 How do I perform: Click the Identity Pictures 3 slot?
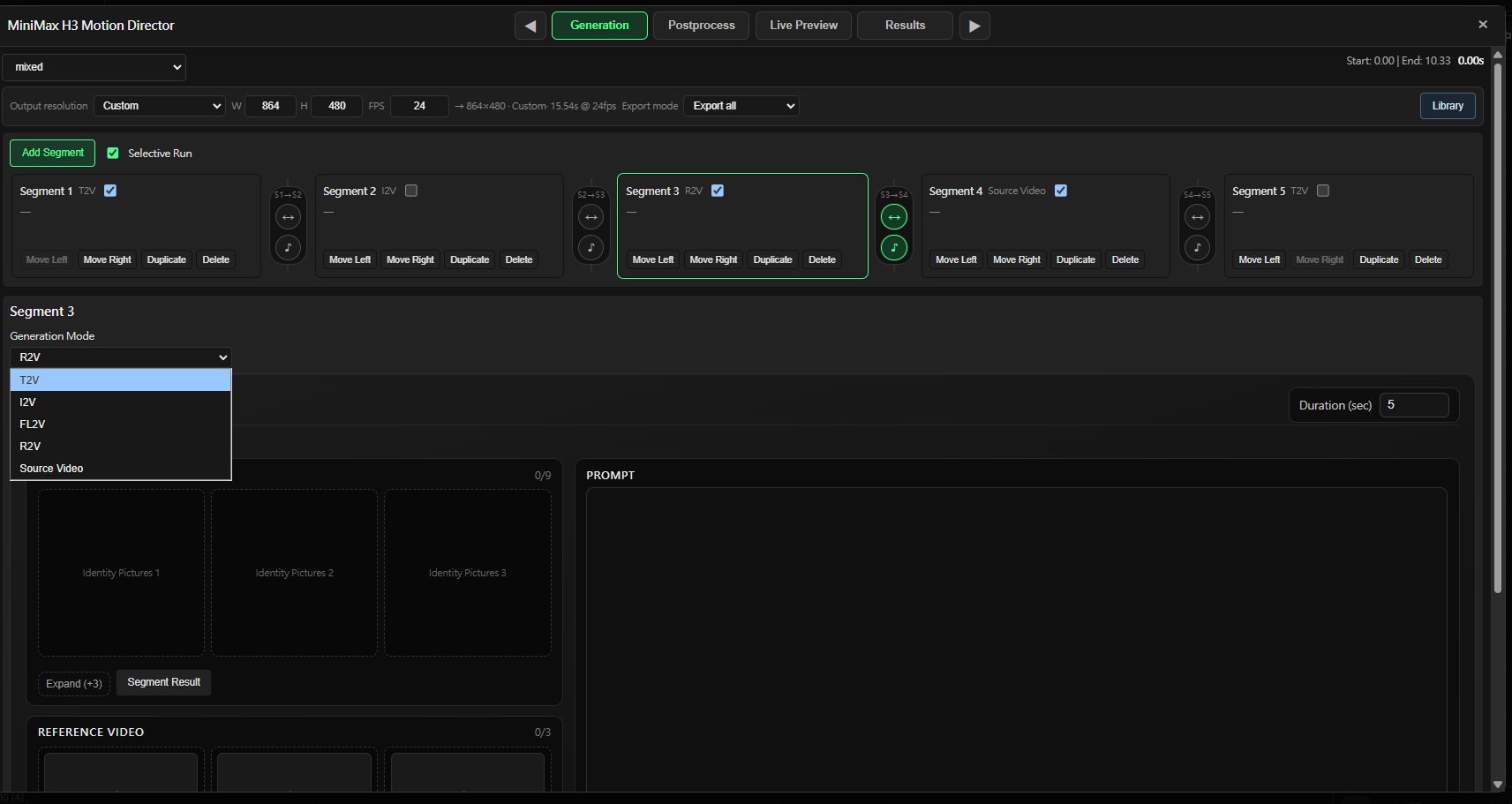468,573
